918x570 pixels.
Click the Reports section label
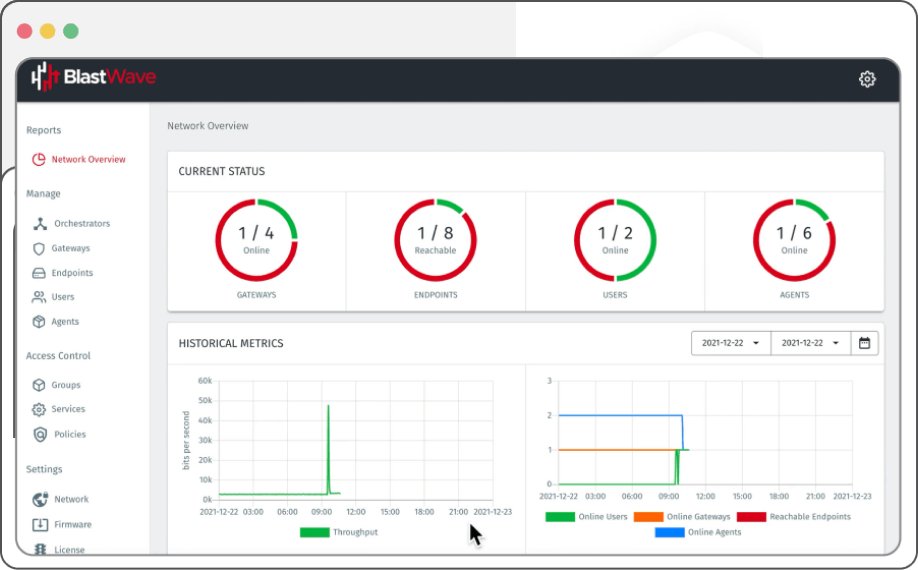[43, 130]
